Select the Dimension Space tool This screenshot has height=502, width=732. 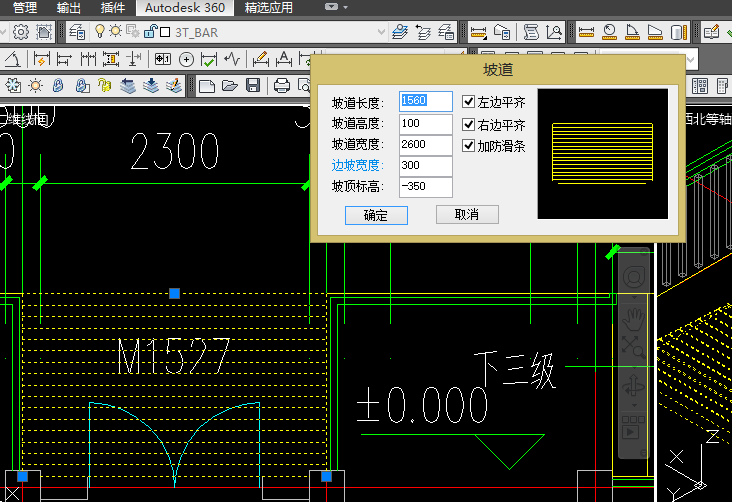tap(111, 59)
